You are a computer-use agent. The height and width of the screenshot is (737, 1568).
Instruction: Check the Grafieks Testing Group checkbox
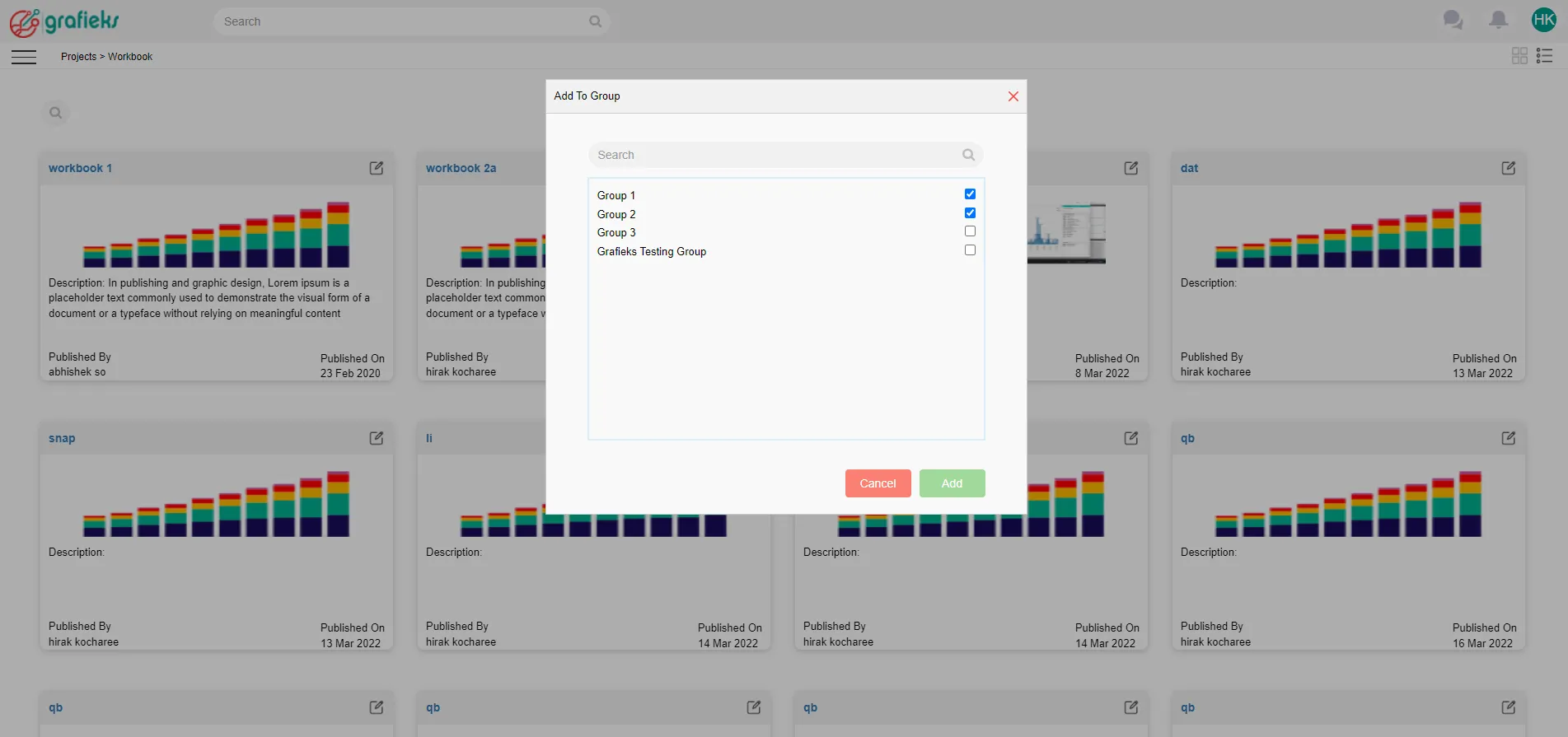pyautogui.click(x=970, y=250)
